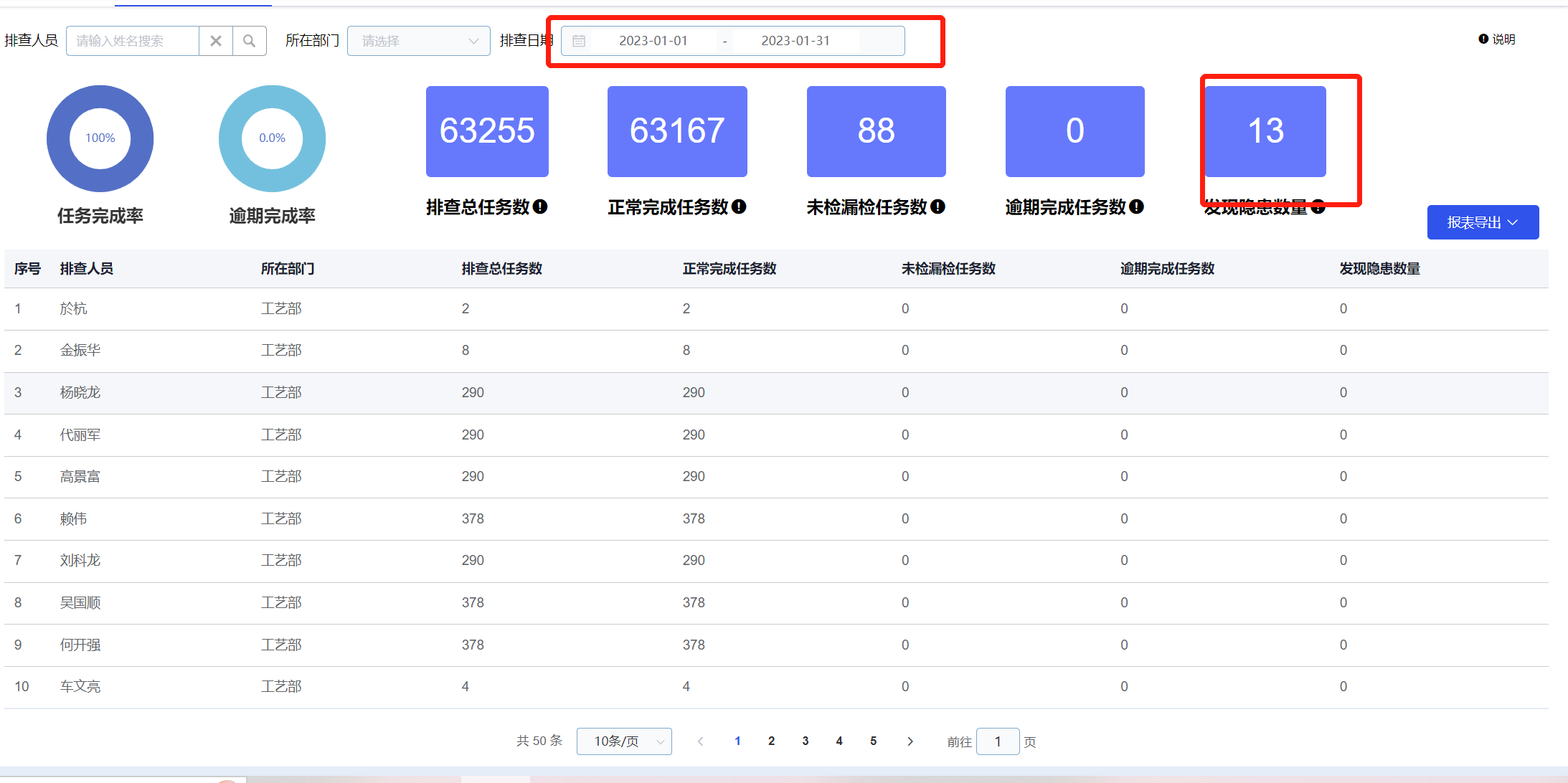The height and width of the screenshot is (783, 1568).
Task: Click the 排查人员 column header
Action: 87,269
